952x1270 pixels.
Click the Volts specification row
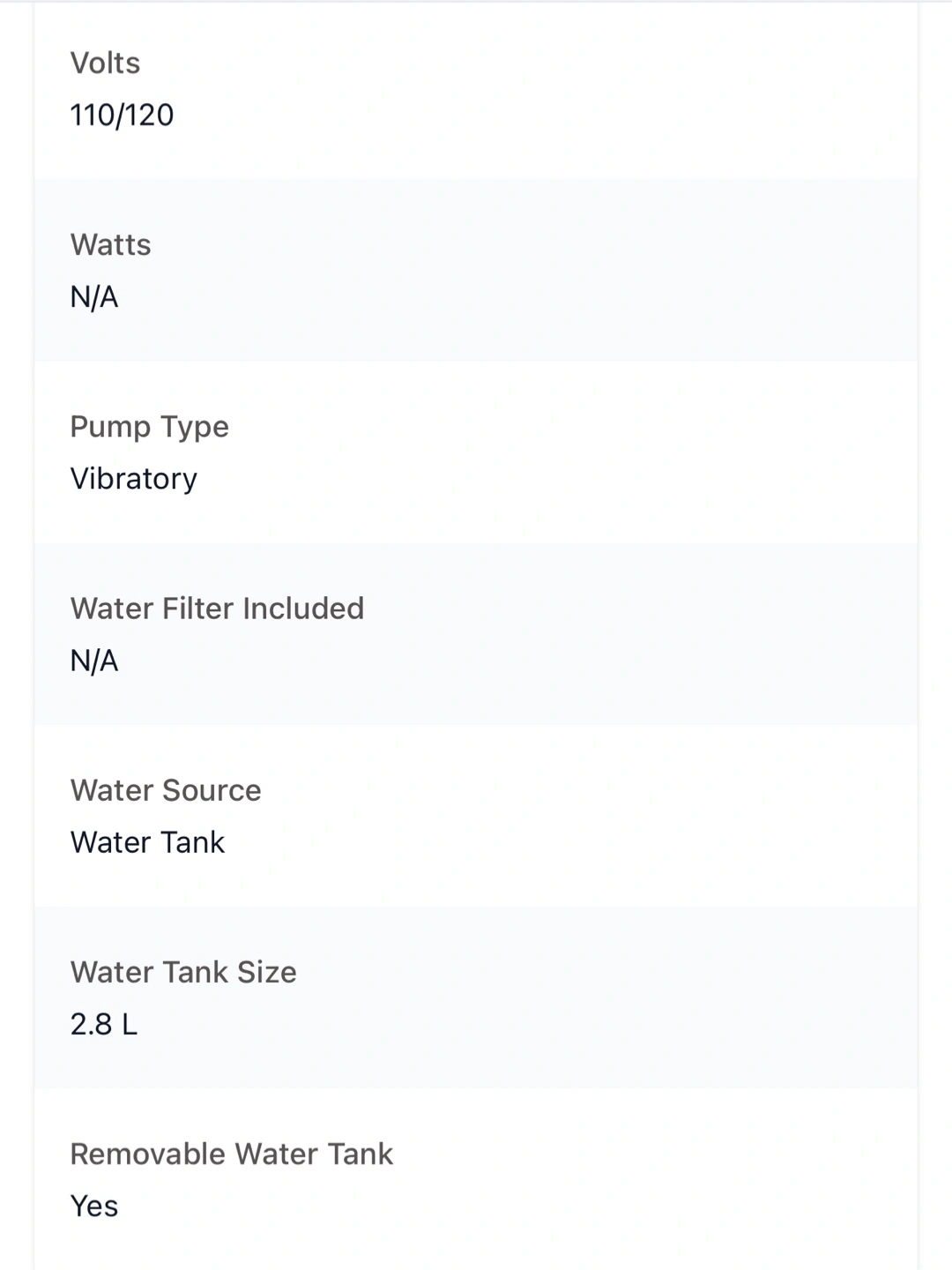coord(476,89)
